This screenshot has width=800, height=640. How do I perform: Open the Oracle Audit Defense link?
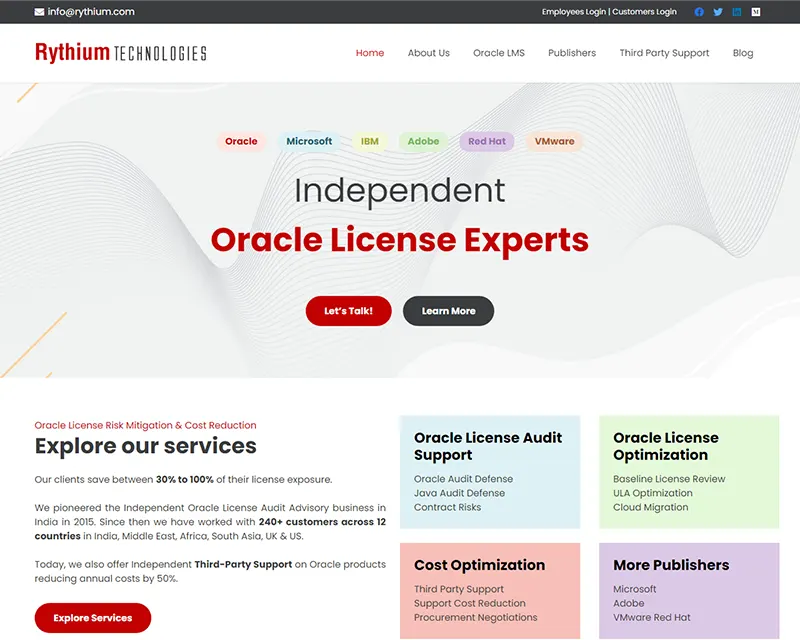(x=463, y=479)
